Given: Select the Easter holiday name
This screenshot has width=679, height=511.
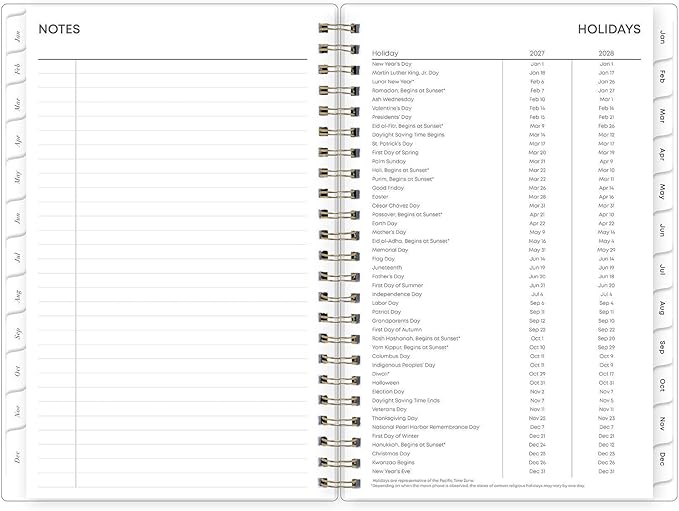Looking at the screenshot, I should click(x=380, y=197).
